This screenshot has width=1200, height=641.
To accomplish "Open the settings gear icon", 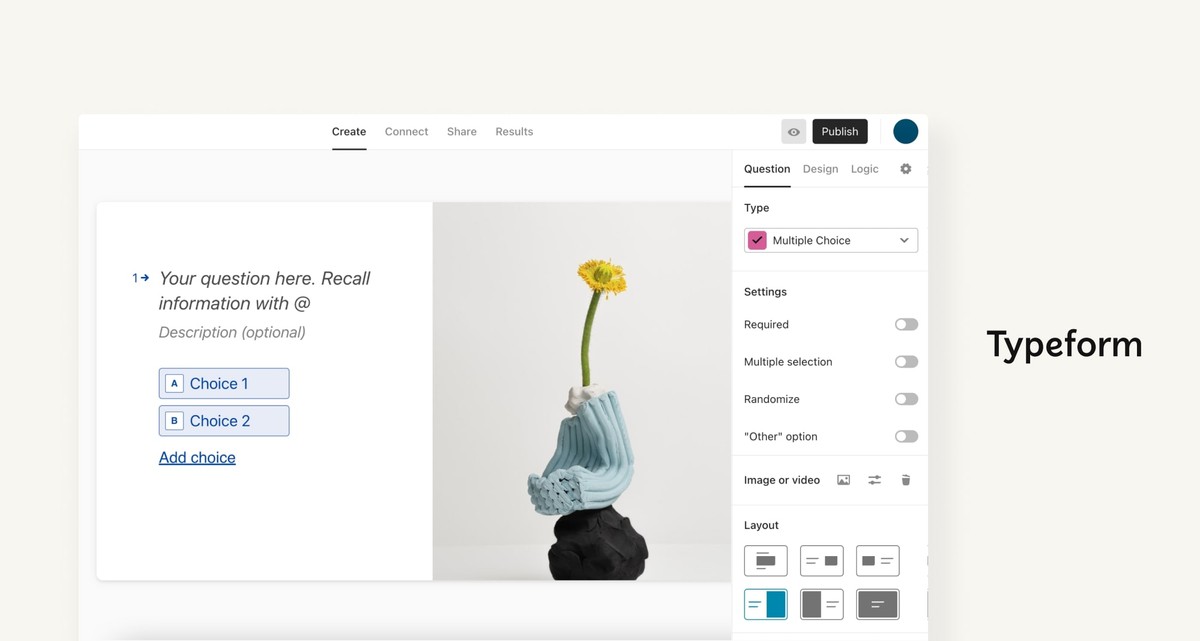I will [906, 169].
